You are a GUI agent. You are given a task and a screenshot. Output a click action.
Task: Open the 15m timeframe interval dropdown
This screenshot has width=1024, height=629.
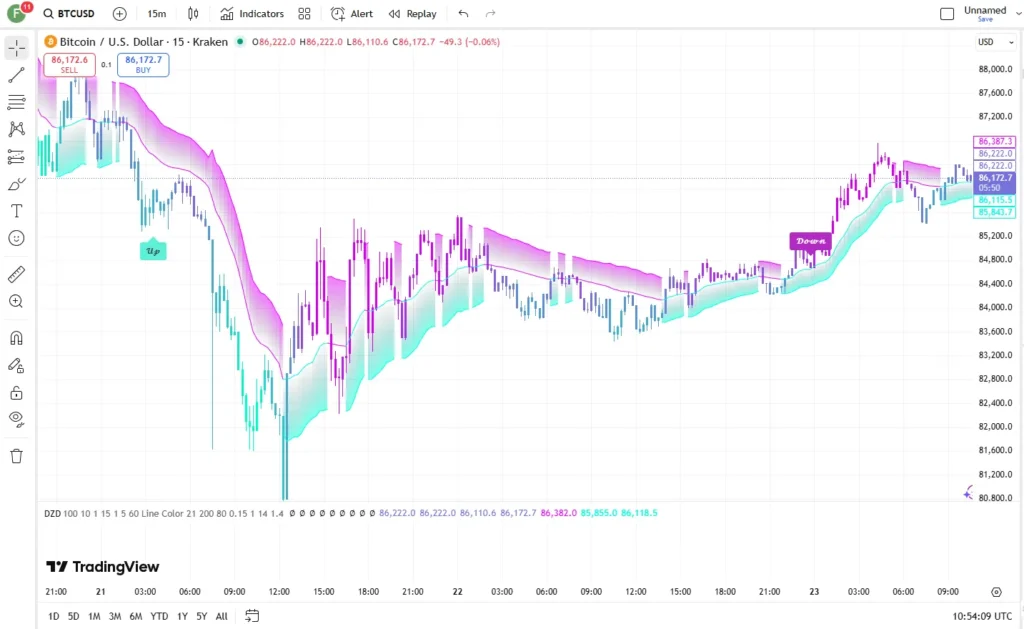pos(157,14)
